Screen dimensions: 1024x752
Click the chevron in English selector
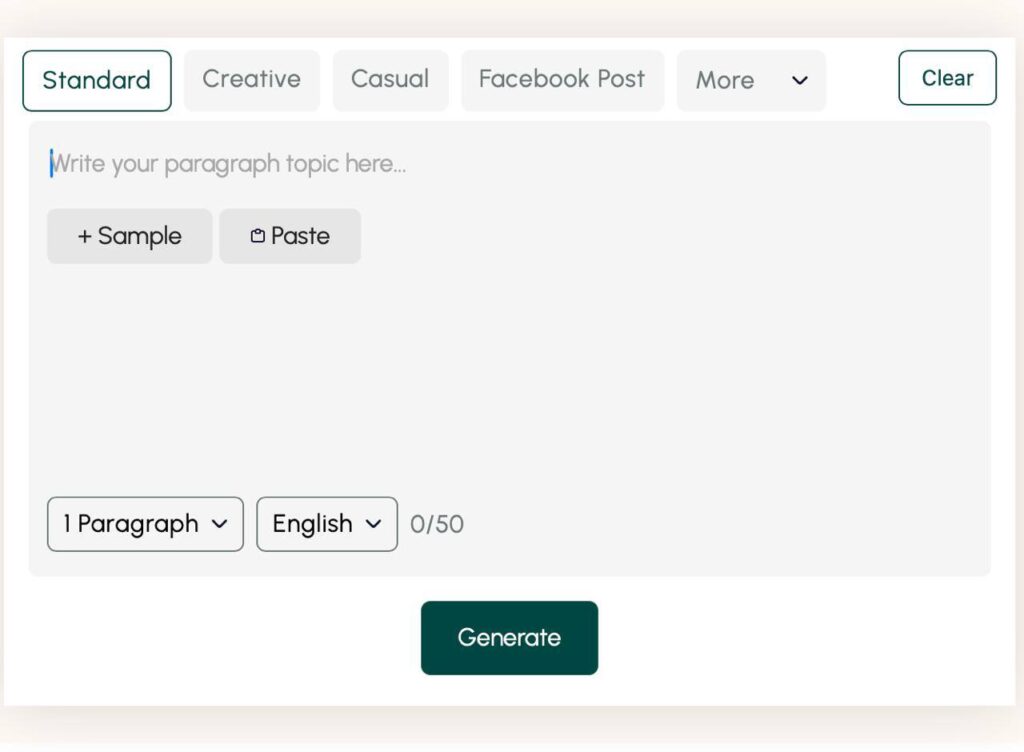tap(374, 524)
